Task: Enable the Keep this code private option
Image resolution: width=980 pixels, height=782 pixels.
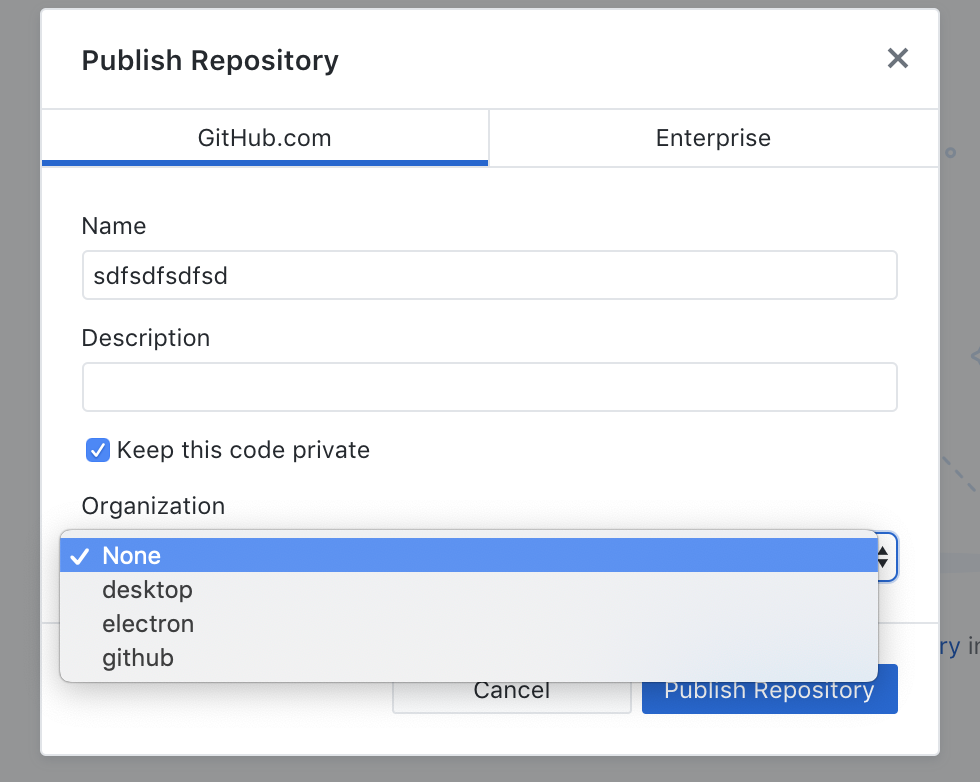Action: tap(96, 450)
